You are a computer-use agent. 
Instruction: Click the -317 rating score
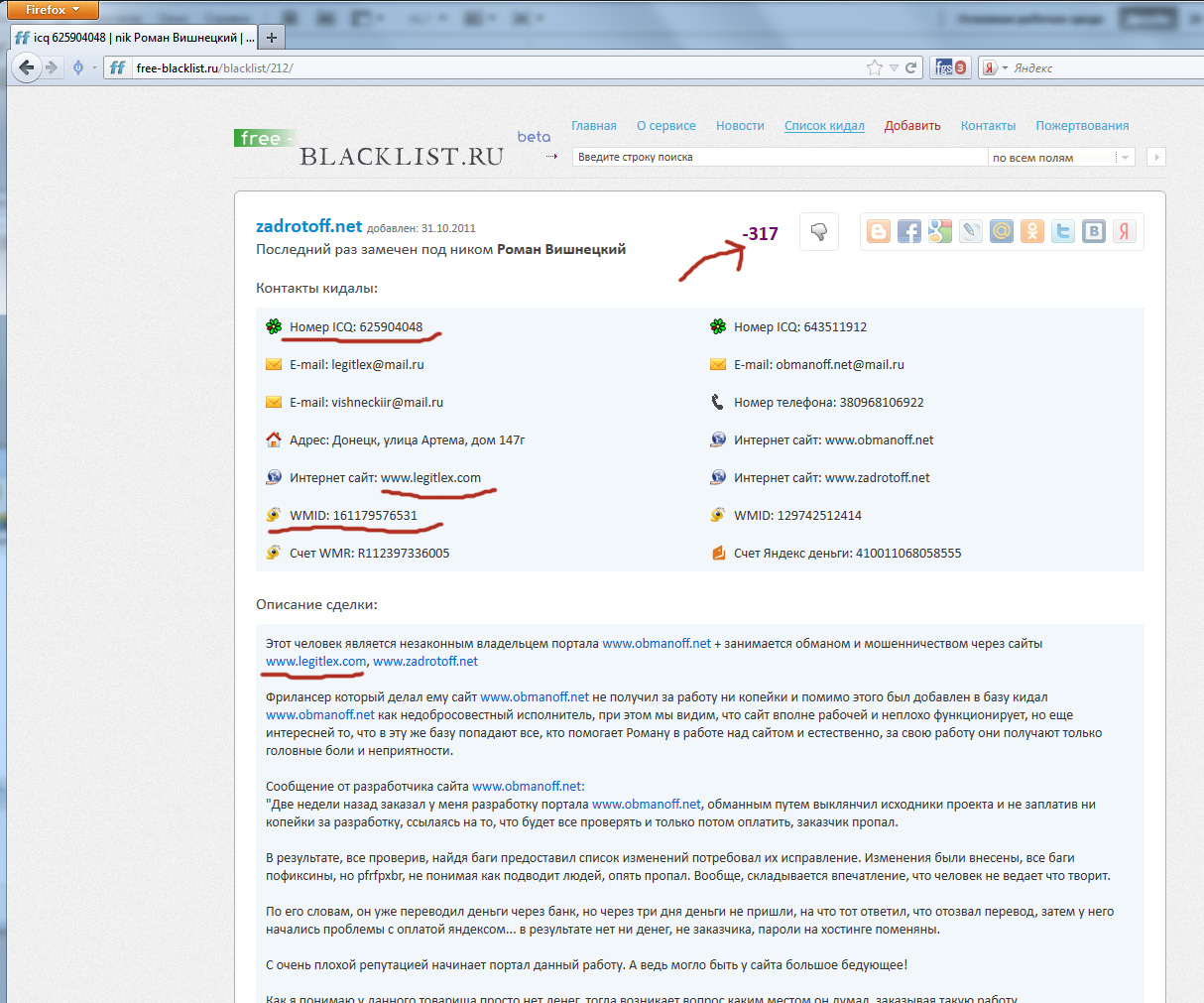tap(761, 234)
